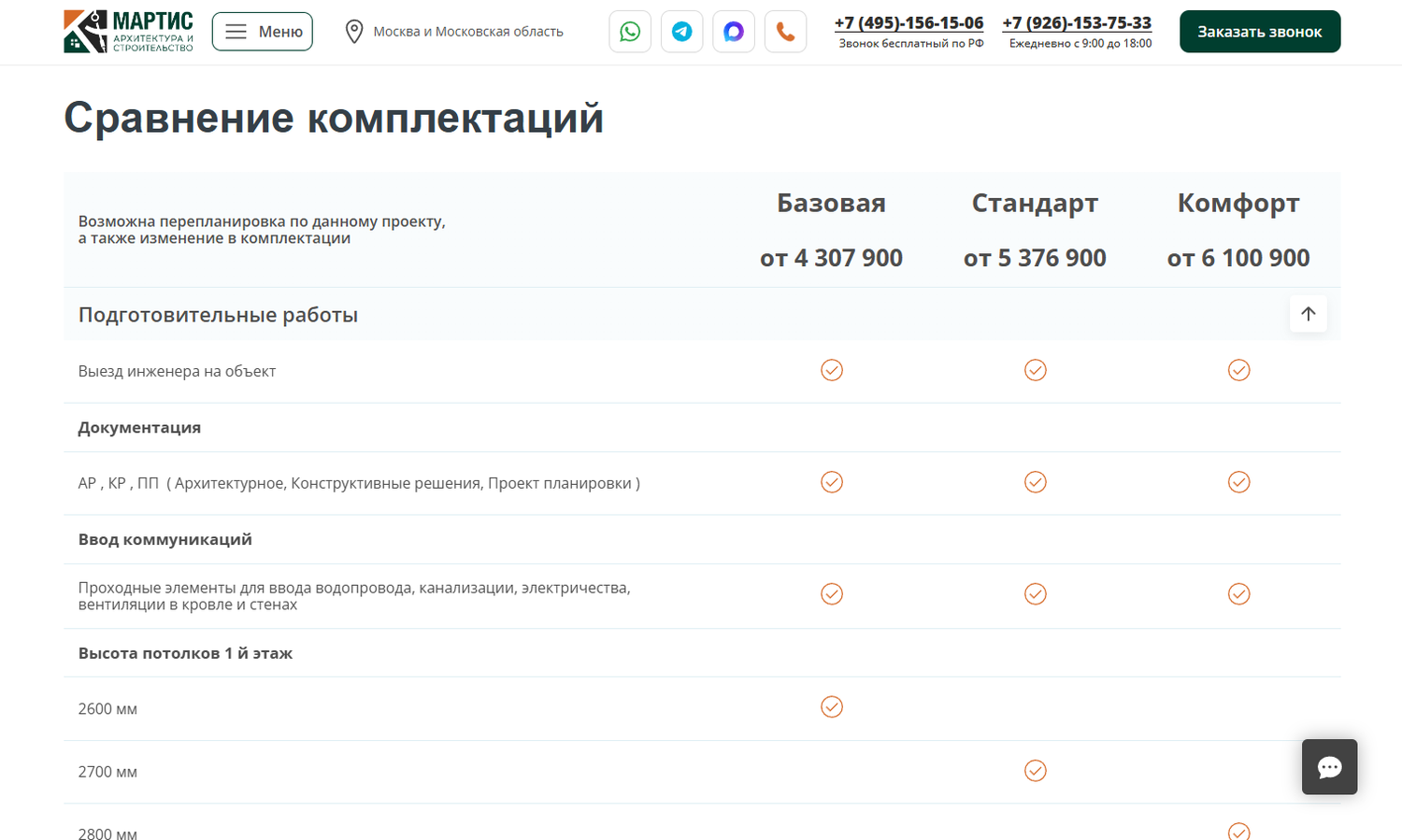Click price от 4 307 900
Screen dimensions: 1402x840
coord(832,258)
